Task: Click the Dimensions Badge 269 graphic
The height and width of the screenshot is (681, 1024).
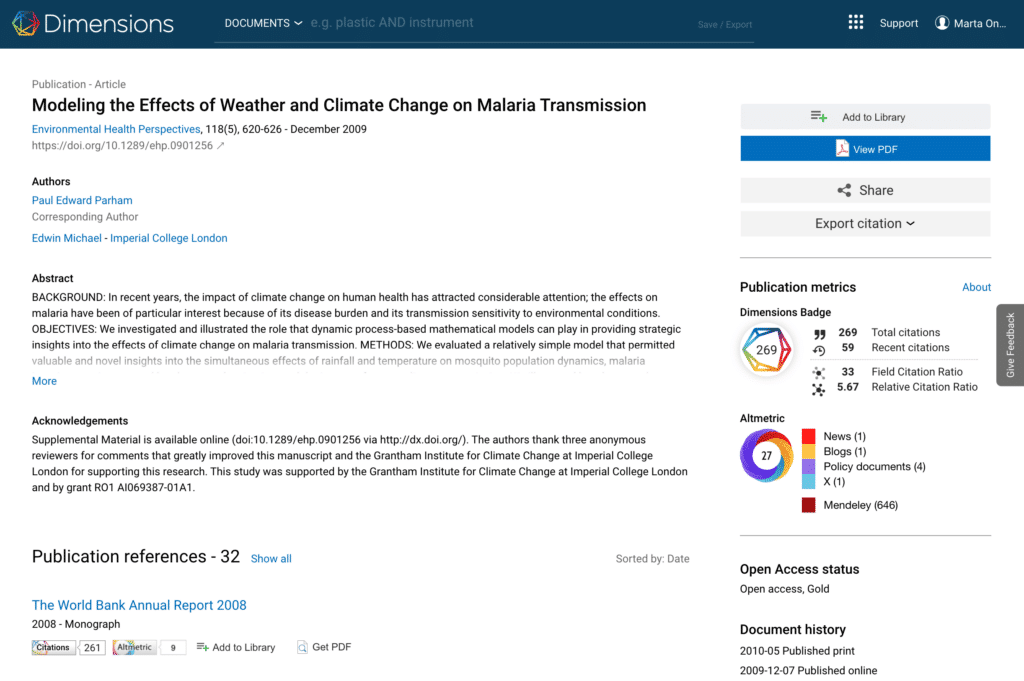Action: pos(767,350)
